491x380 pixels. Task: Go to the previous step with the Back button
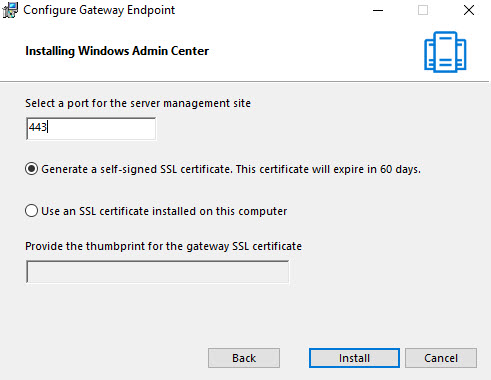tap(244, 358)
